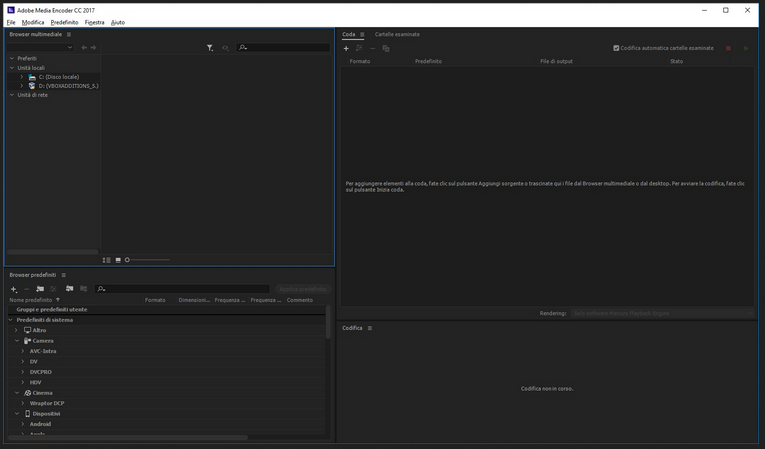The height and width of the screenshot is (449, 765).
Task: Expand the DVCPRO preset folder
Action: click(22, 372)
